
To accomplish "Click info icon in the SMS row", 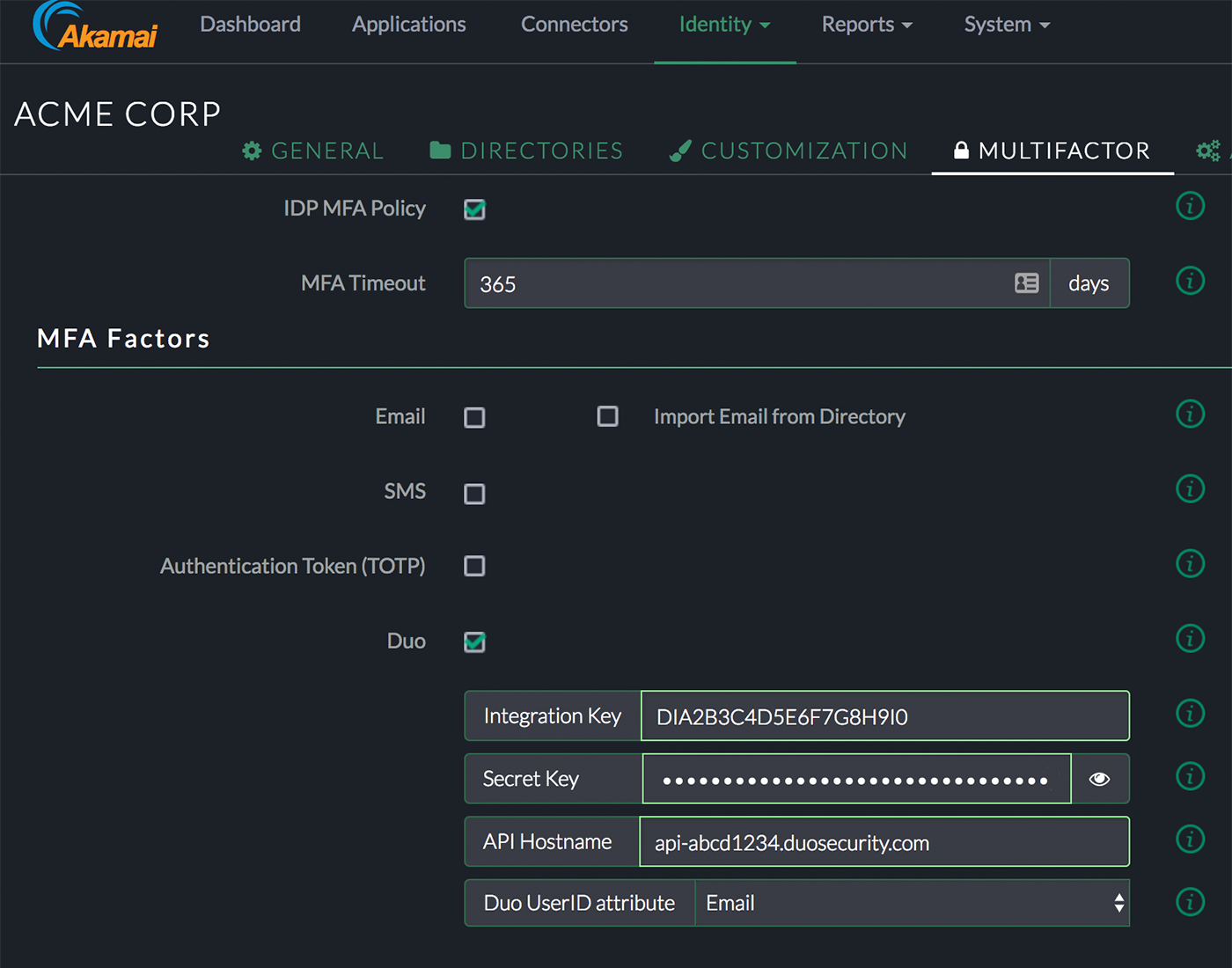I will coord(1190,489).
